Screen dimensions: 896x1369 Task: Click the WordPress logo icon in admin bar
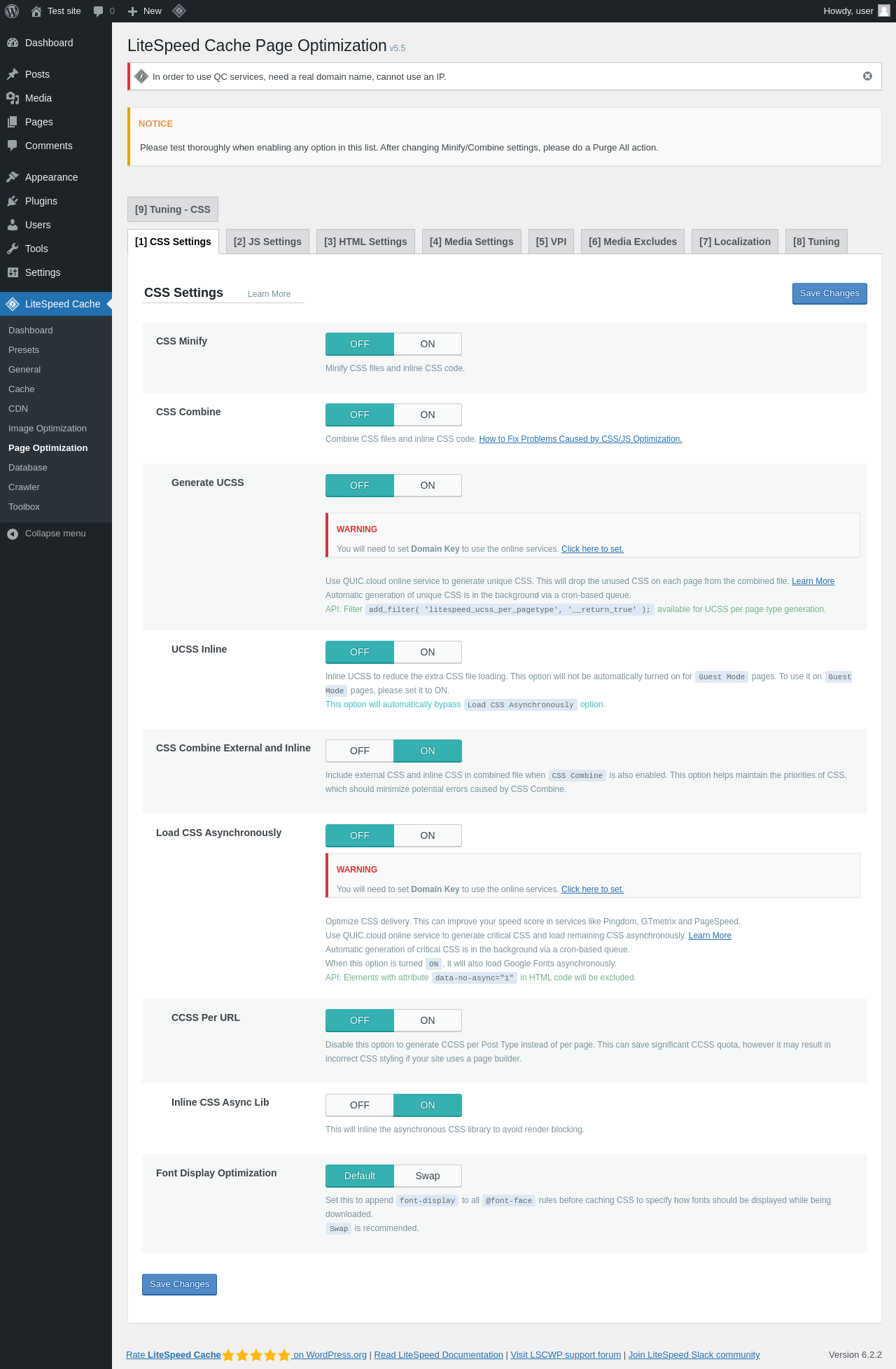pos(12,11)
